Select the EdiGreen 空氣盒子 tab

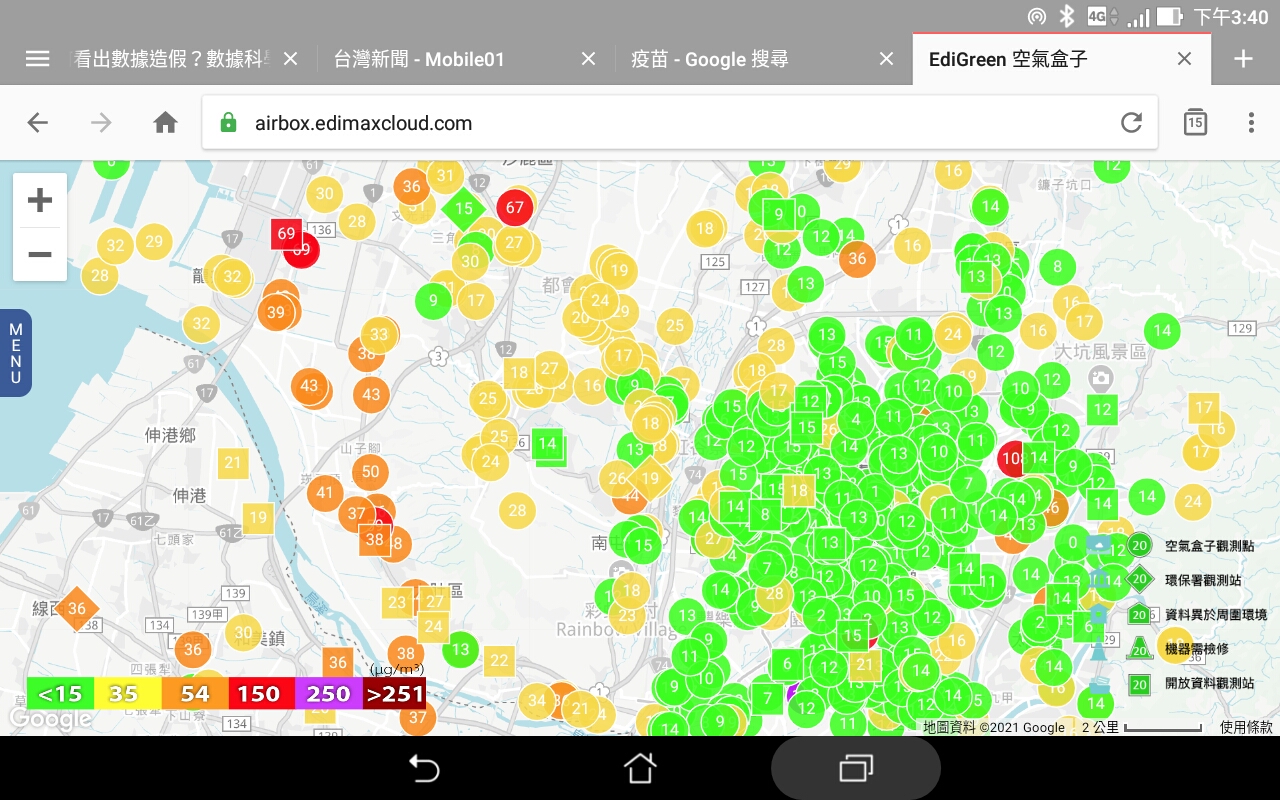pyautogui.click(x=1008, y=59)
